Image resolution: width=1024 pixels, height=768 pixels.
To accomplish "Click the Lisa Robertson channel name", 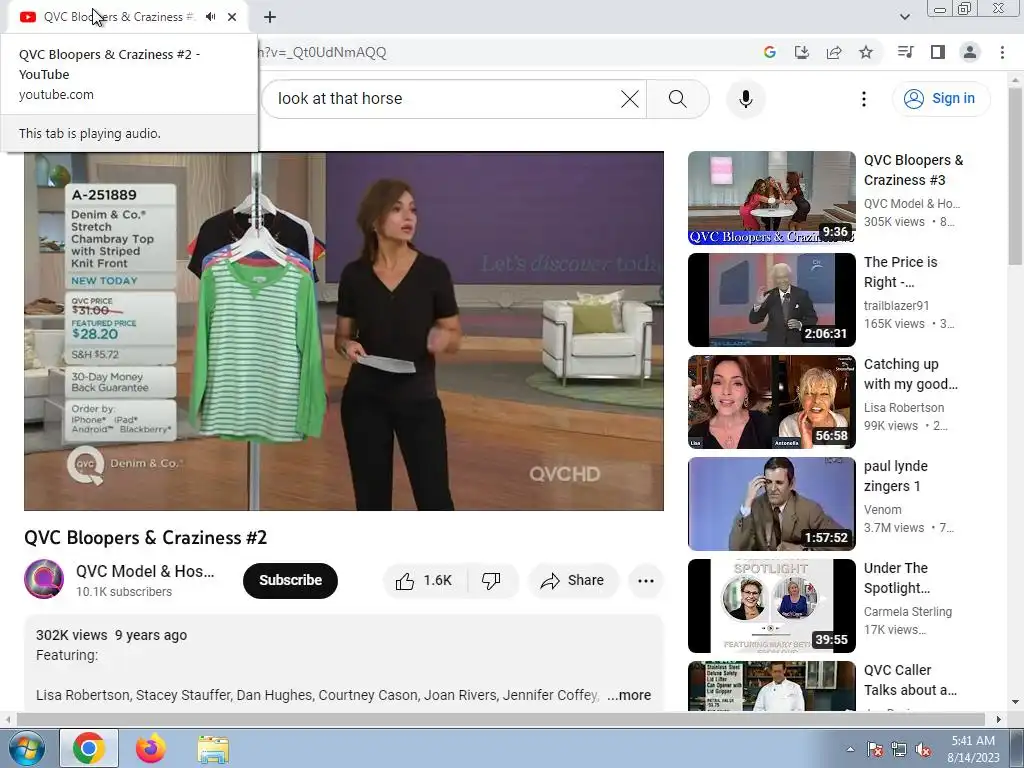I will (904, 408).
